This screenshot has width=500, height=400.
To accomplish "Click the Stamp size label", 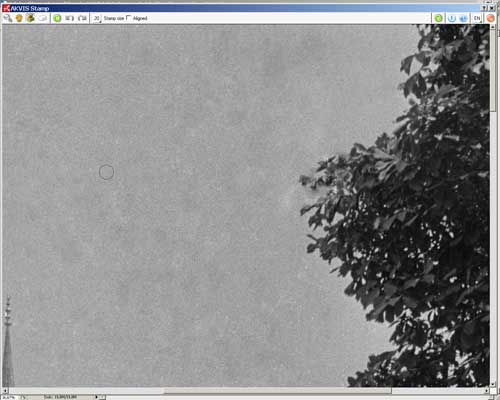I will coord(113,18).
